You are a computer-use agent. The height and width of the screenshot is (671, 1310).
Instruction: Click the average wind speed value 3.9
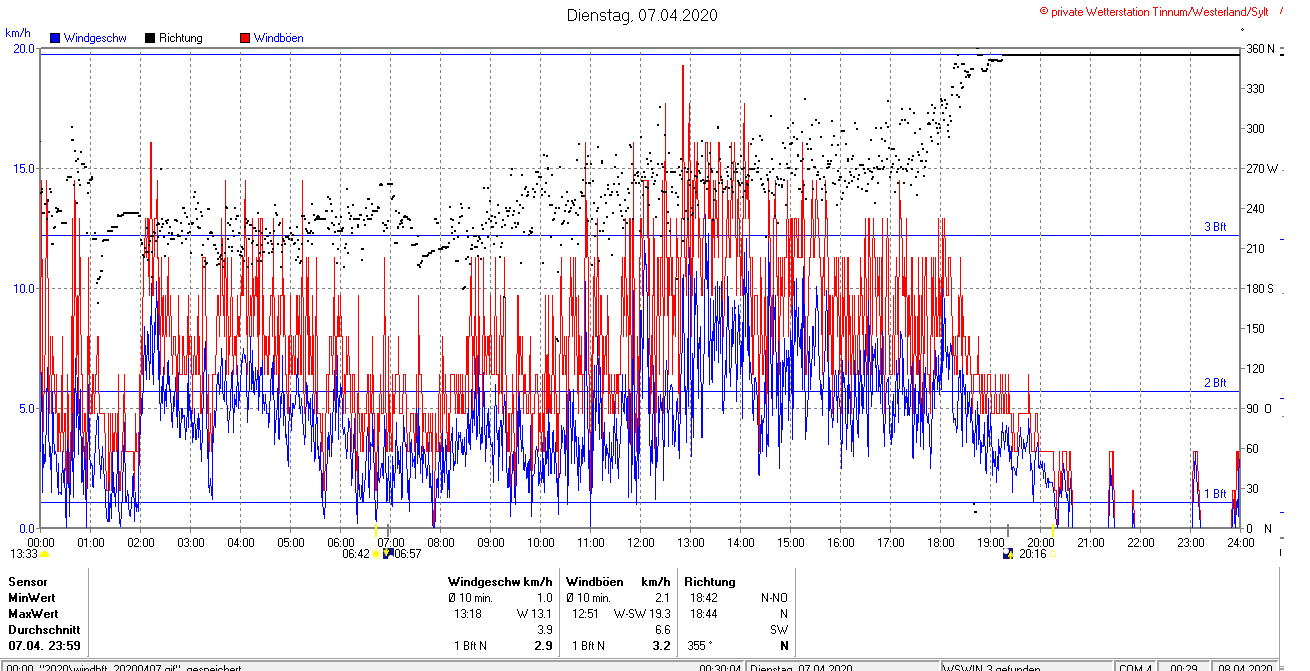[545, 629]
